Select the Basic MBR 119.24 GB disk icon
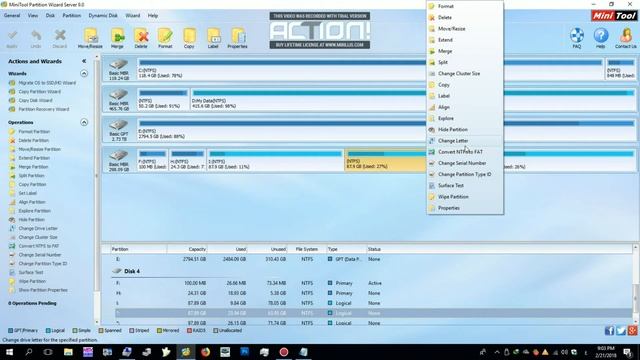The width and height of the screenshot is (640, 360). point(118,64)
